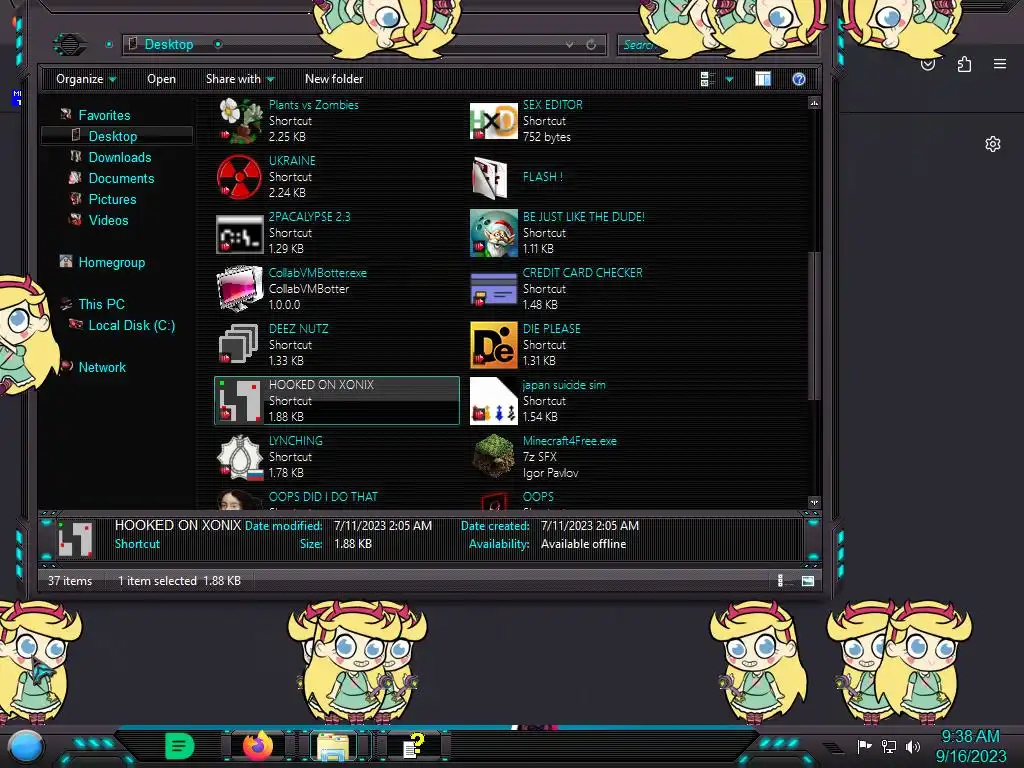1024x768 pixels.
Task: Click the Search input field
Action: point(715,44)
